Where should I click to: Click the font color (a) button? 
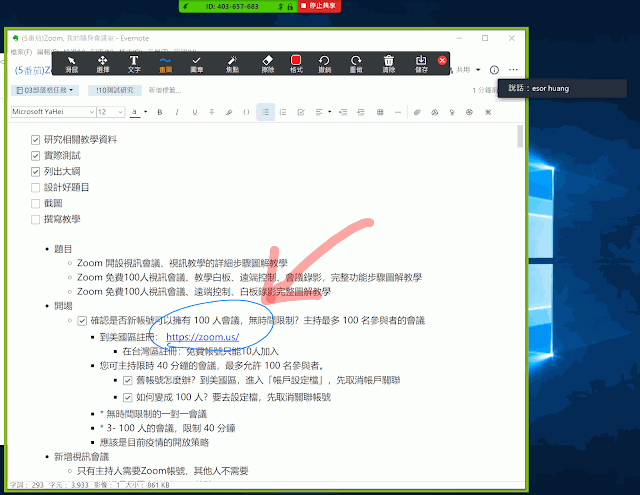click(134, 112)
